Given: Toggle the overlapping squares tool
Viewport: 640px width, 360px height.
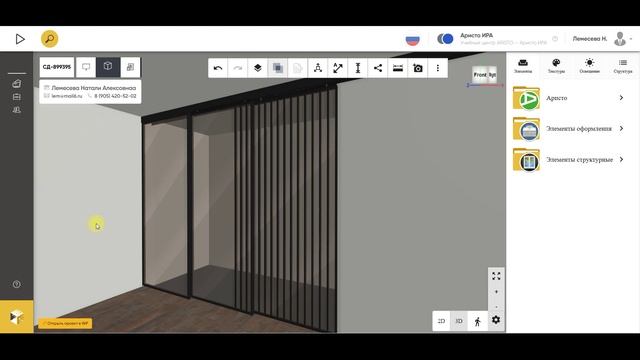Looking at the screenshot, I should click(x=278, y=68).
